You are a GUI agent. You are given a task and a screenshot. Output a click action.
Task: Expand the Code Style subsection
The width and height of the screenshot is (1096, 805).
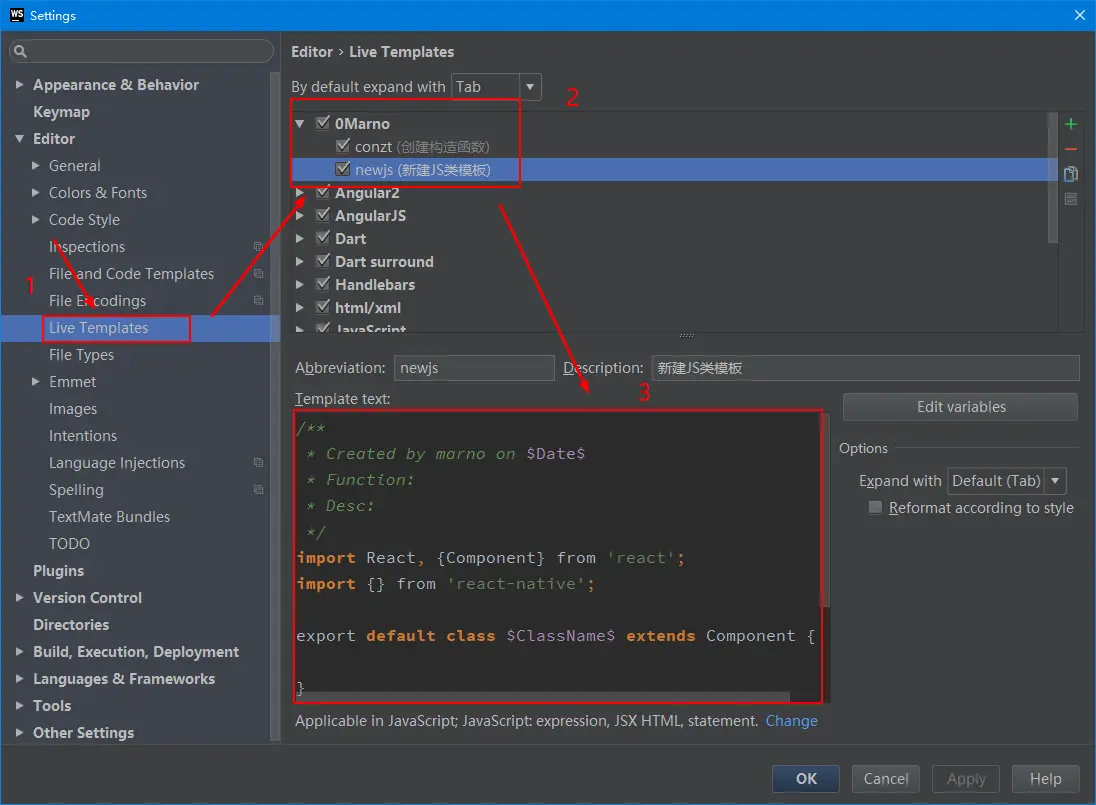36,219
